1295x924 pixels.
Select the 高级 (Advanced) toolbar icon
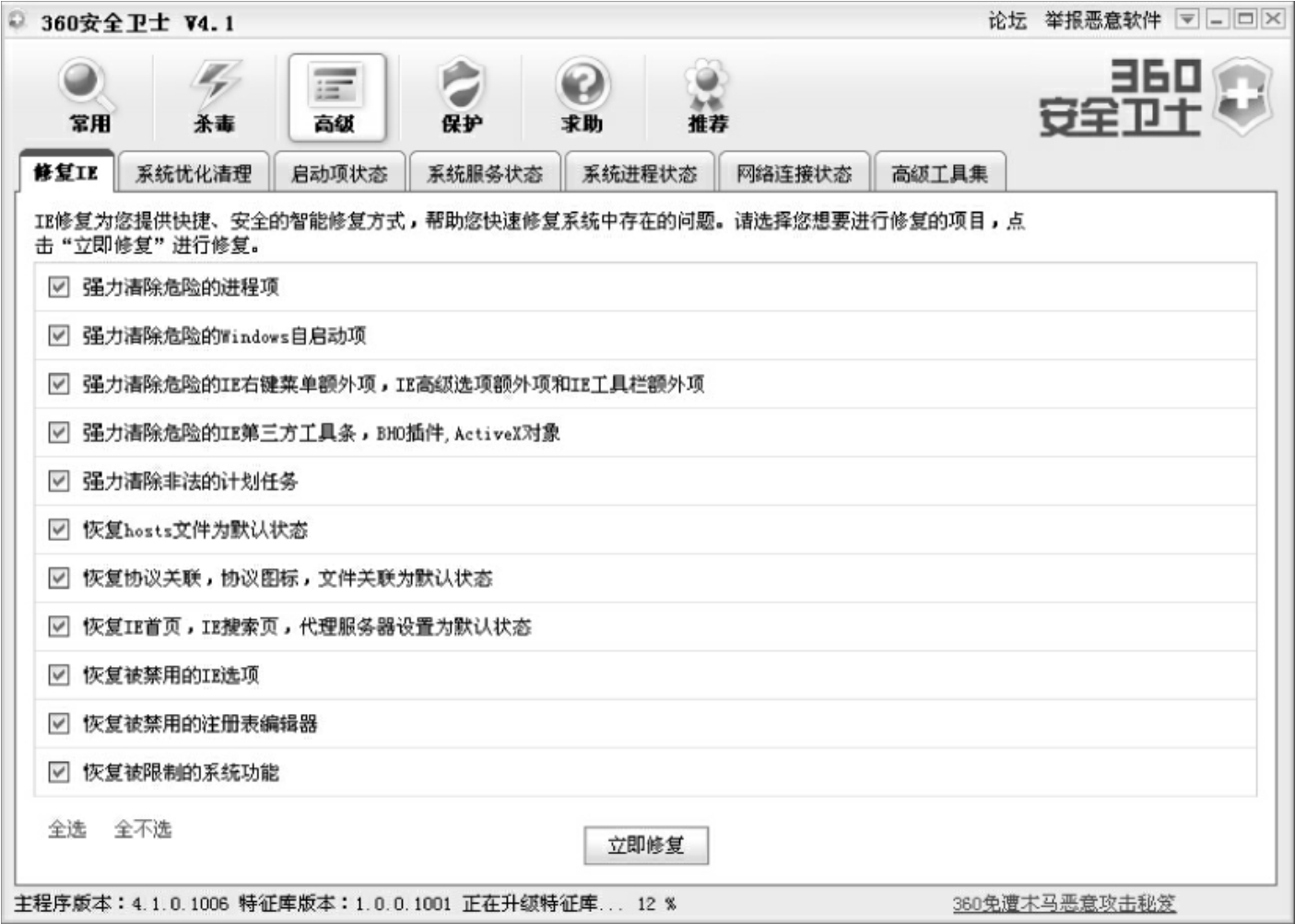pos(336,97)
